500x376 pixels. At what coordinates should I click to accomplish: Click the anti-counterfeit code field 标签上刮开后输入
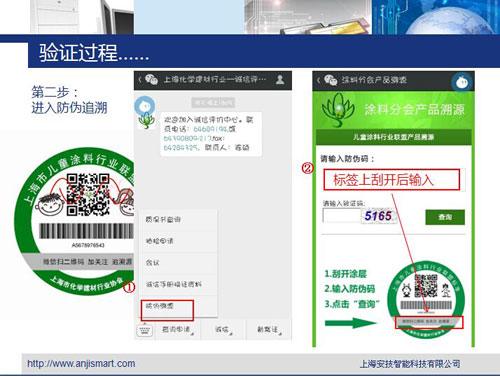(x=392, y=180)
